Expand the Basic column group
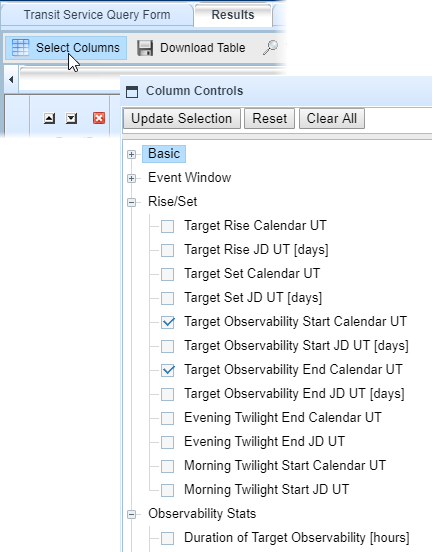The width and height of the screenshot is (433, 552). tap(131, 155)
